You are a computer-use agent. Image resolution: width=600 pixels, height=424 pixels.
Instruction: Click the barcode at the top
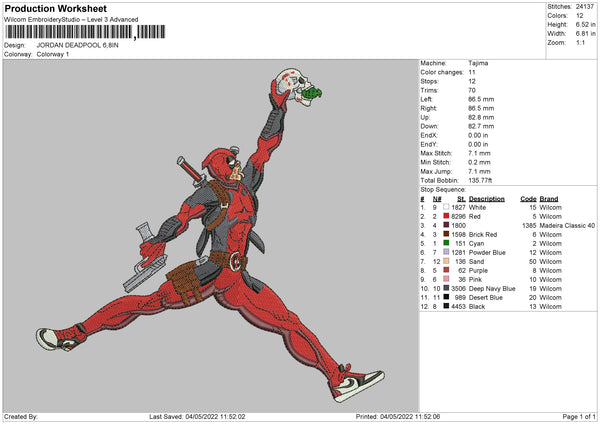click(x=85, y=32)
